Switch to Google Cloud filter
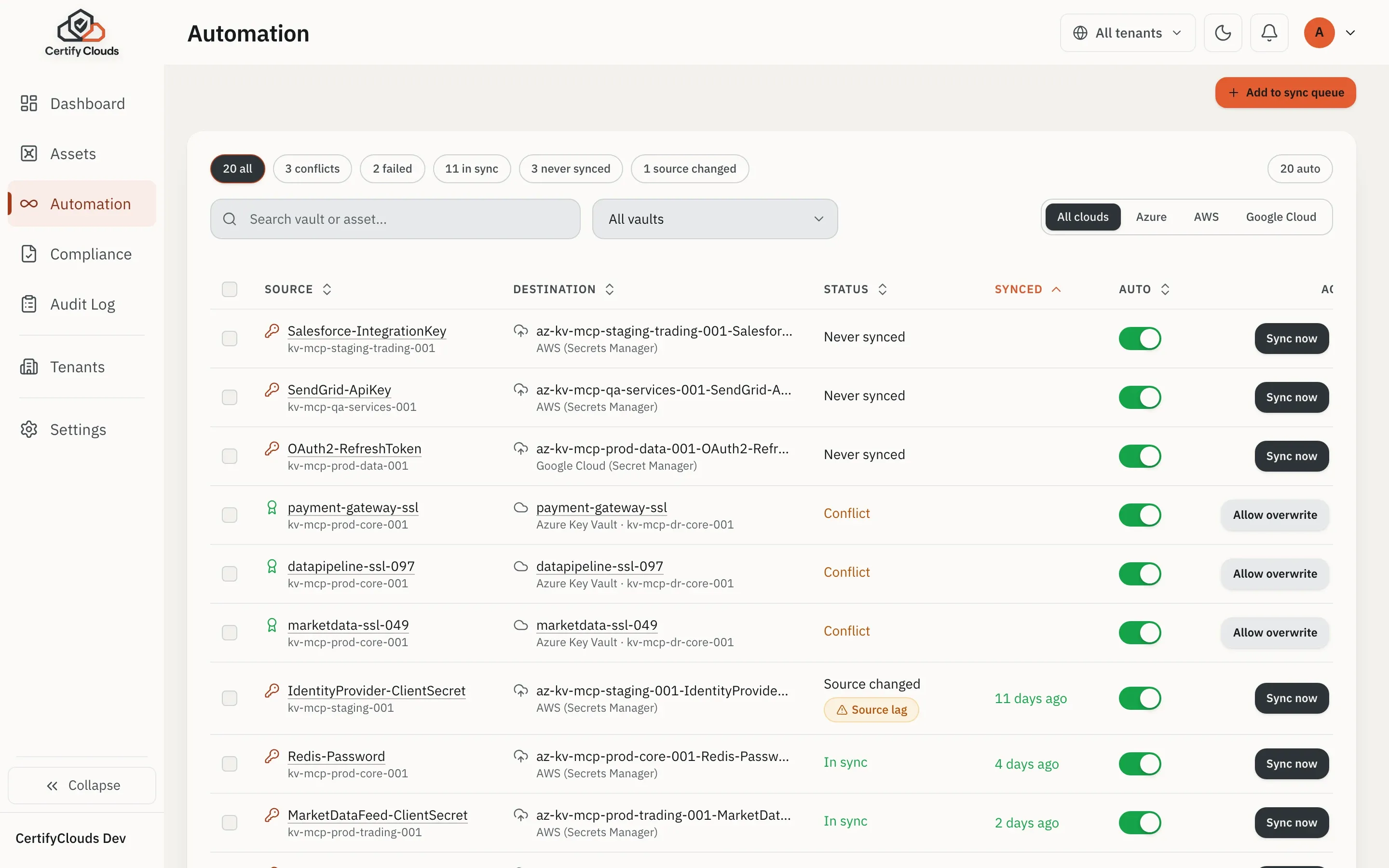This screenshot has width=1389, height=868. tap(1280, 217)
